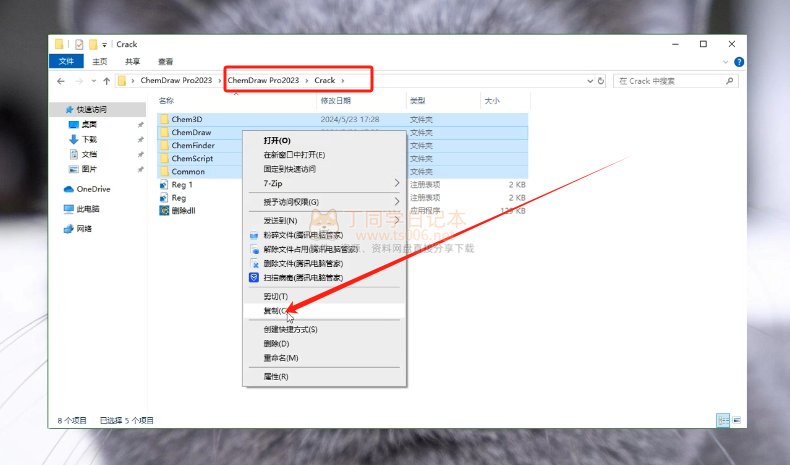This screenshot has width=790, height=465.
Task: Sort by 大小 column header
Action: (492, 101)
